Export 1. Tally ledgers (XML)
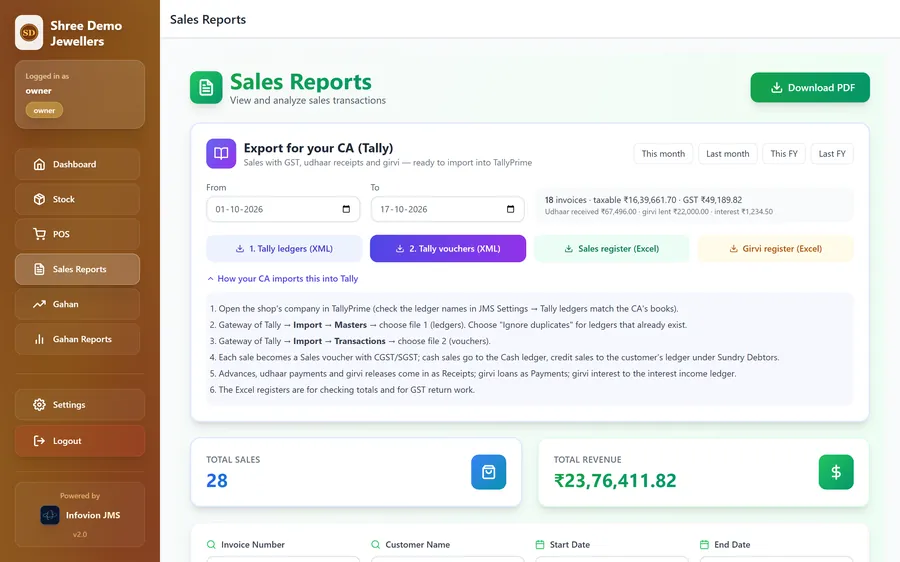Screen dimensions: 900x562 pos(284,249)
